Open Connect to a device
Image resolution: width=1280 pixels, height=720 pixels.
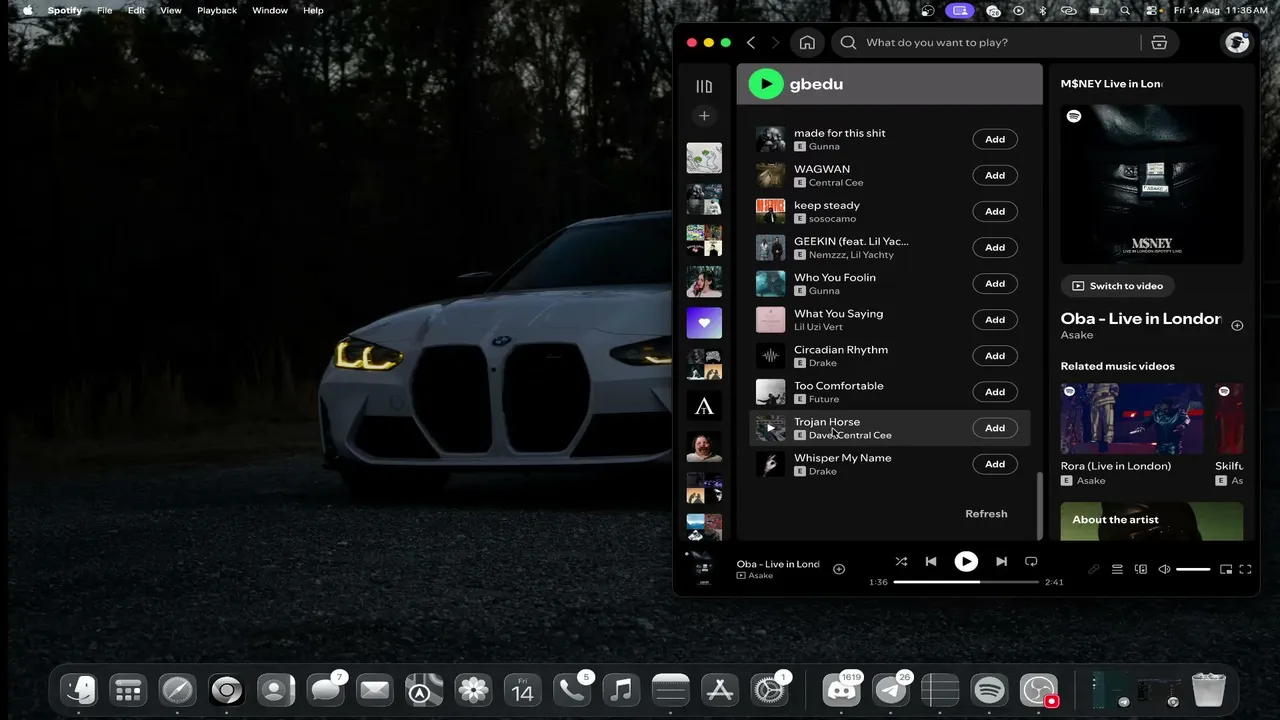1141,570
